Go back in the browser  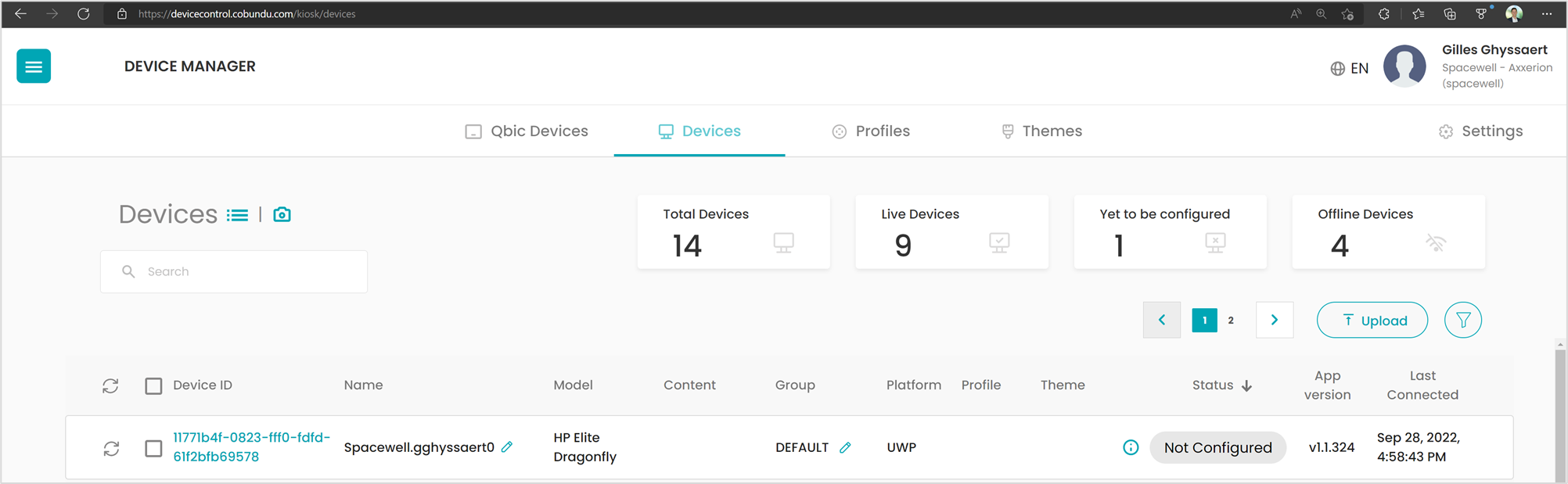(x=20, y=14)
